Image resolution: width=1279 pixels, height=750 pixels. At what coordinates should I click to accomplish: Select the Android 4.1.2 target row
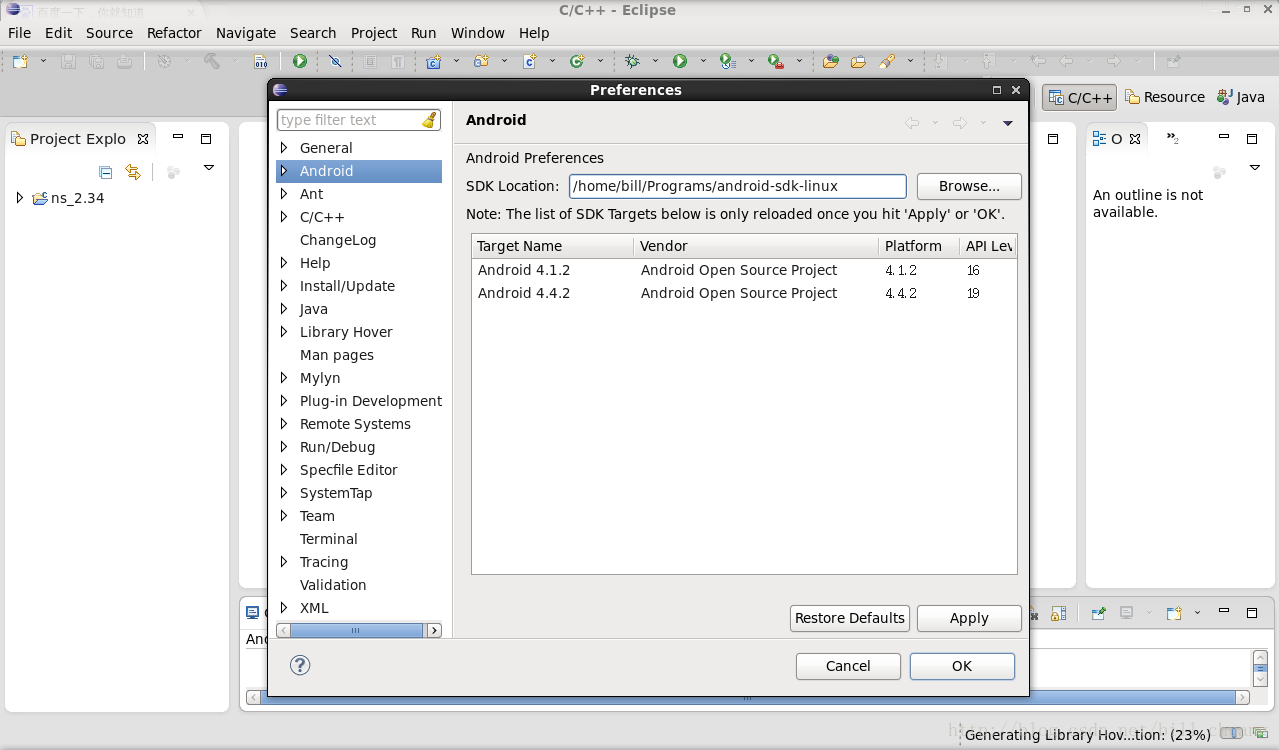pyautogui.click(x=744, y=270)
